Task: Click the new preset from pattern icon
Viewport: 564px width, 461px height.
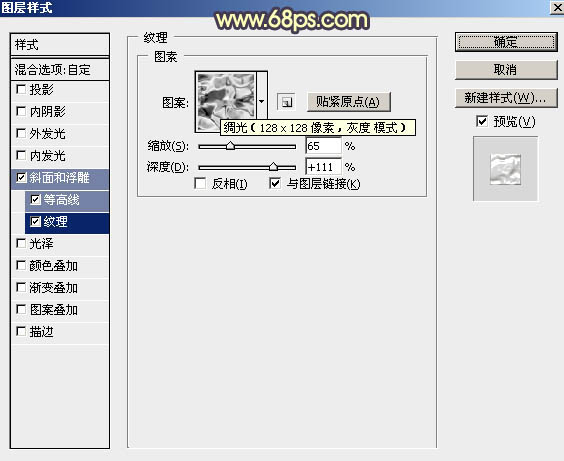Action: click(x=286, y=102)
